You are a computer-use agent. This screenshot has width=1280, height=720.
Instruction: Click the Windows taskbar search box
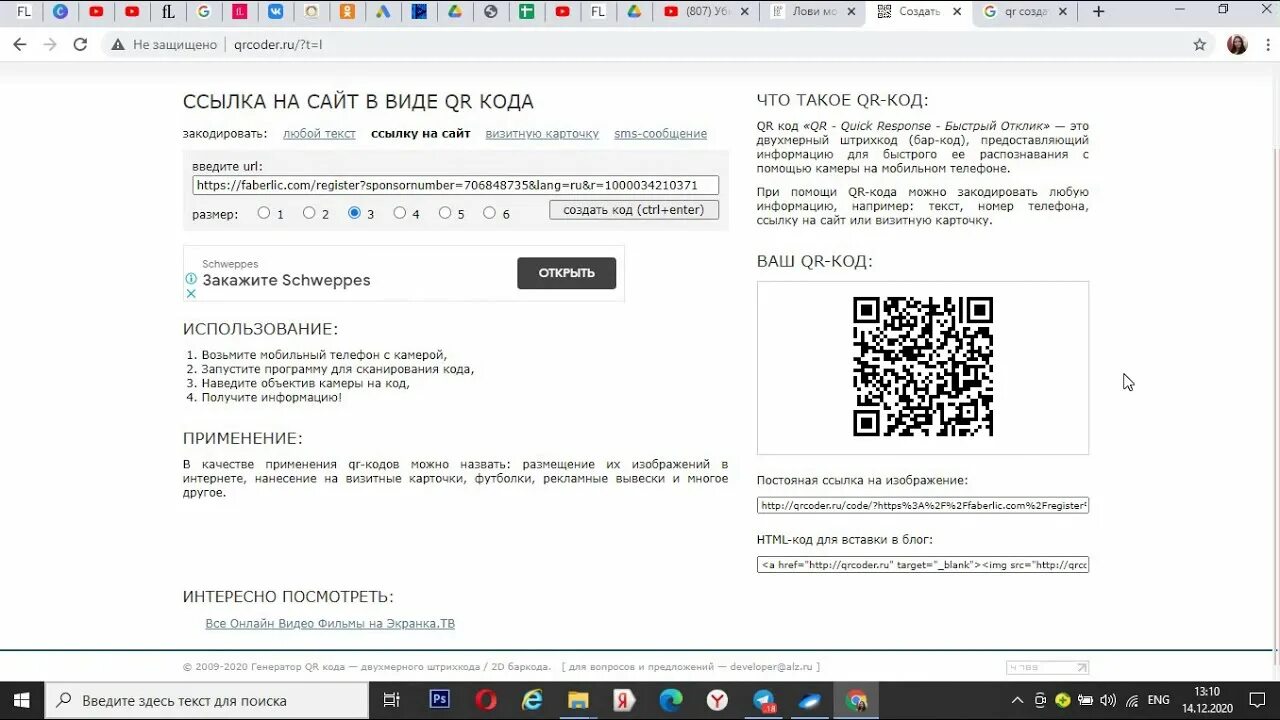tap(208, 700)
